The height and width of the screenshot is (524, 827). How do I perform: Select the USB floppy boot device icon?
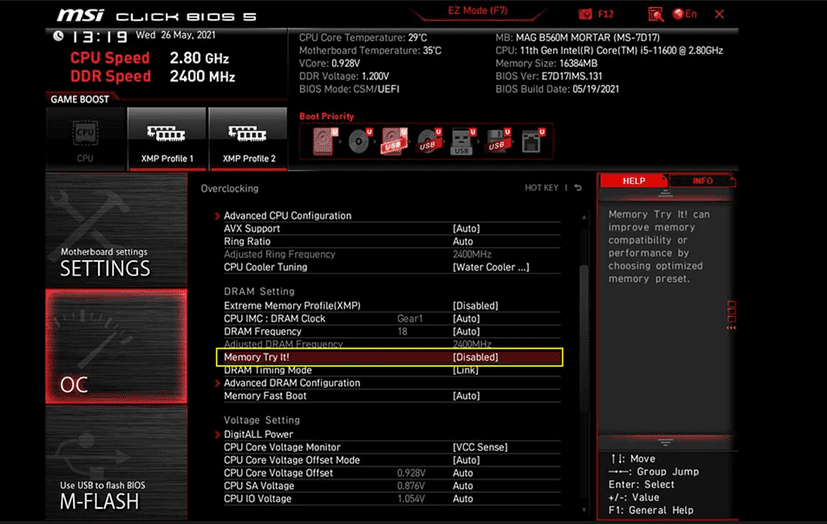tap(498, 141)
